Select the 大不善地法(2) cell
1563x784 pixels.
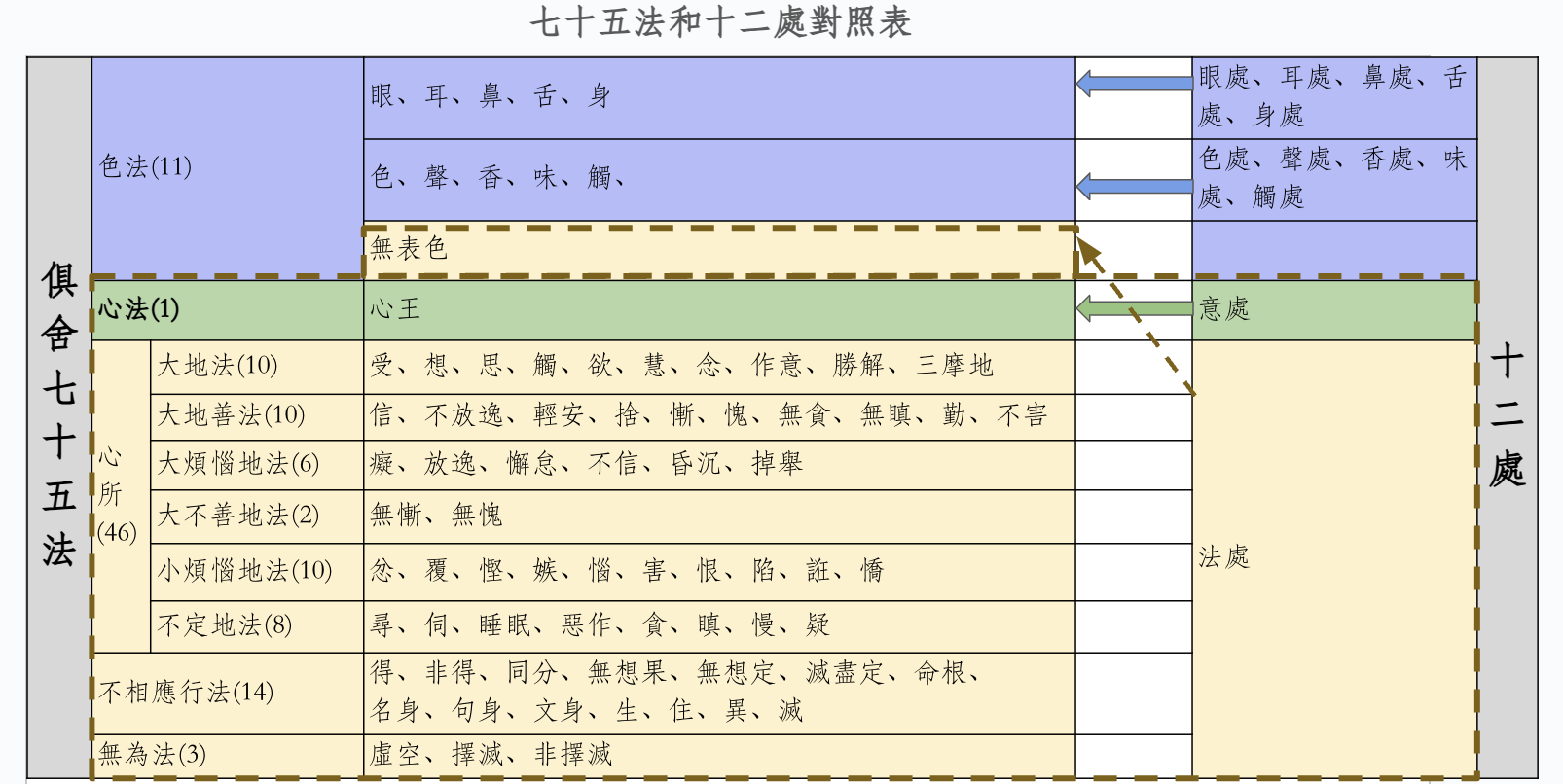[257, 517]
